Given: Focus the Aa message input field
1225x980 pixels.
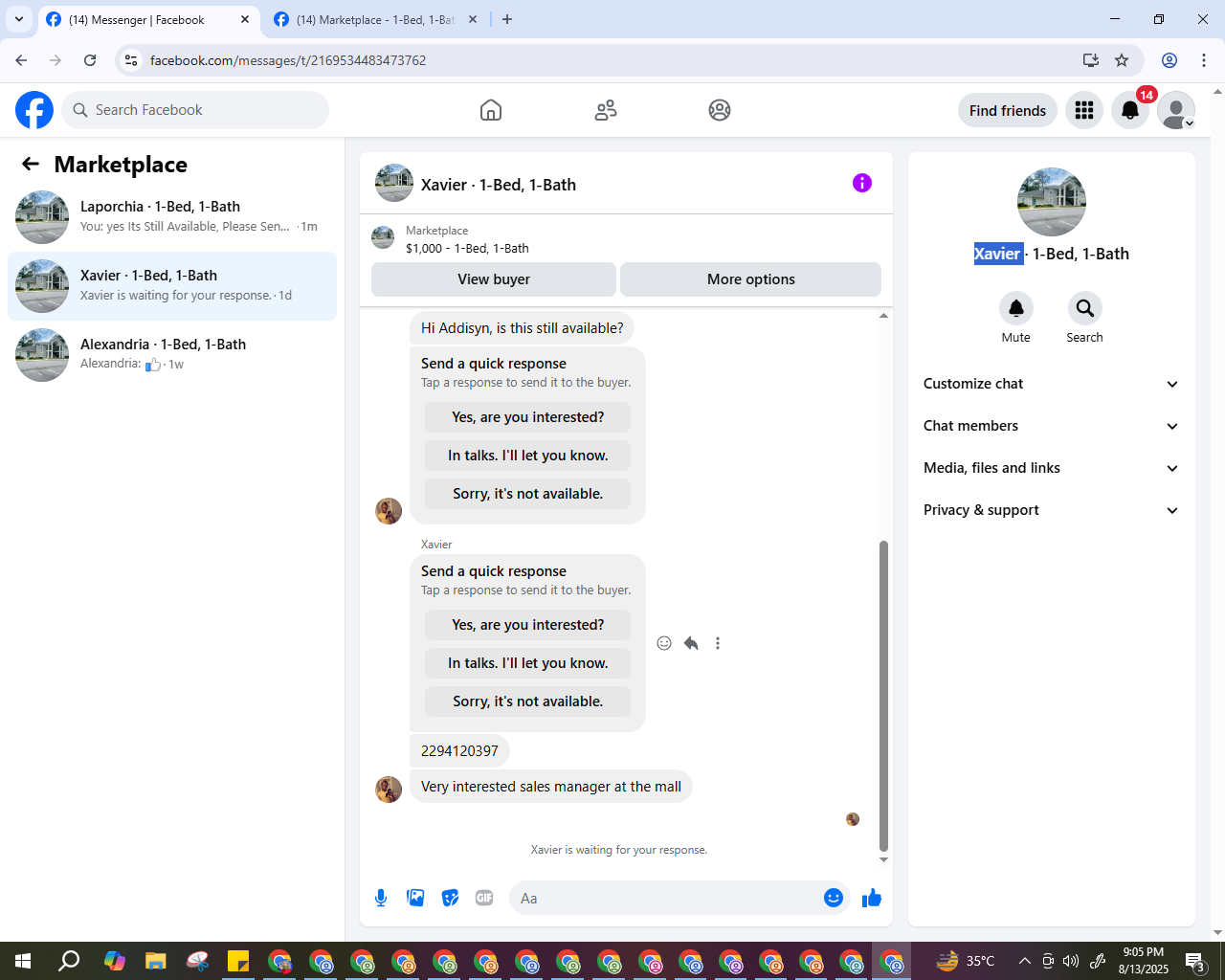Looking at the screenshot, I should click(668, 898).
